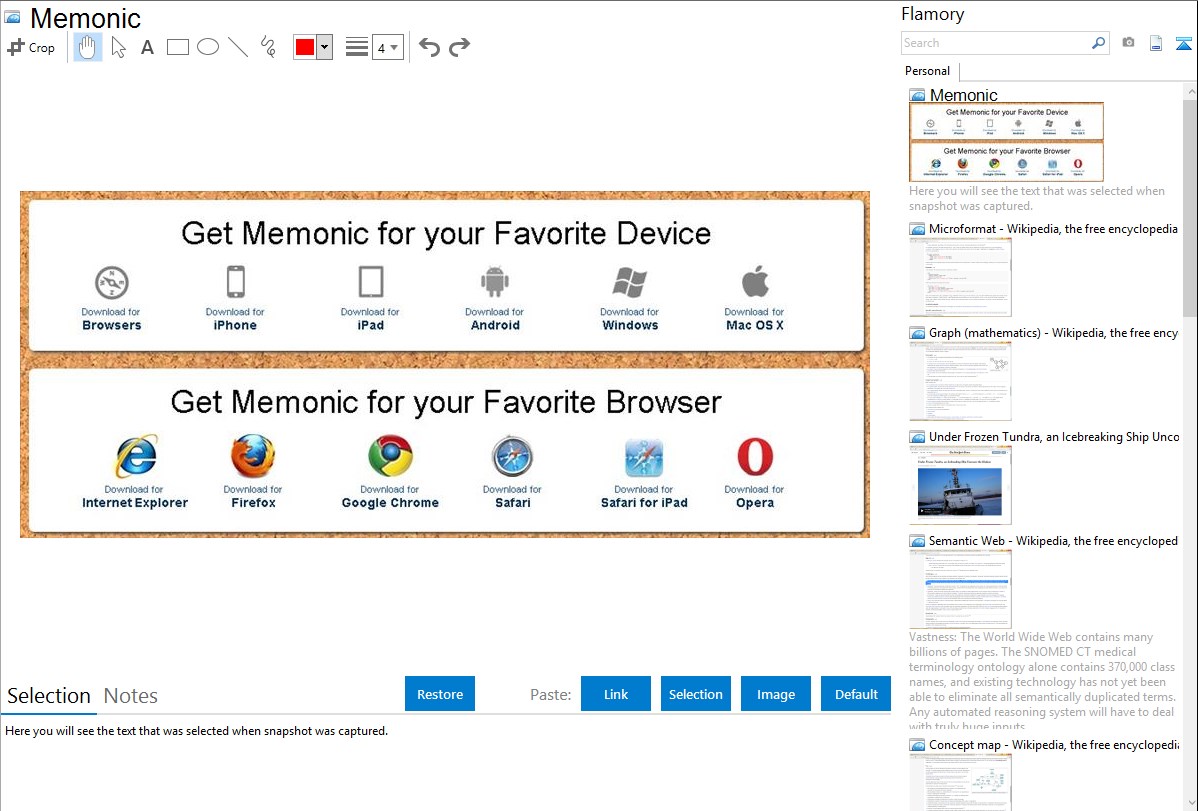This screenshot has height=811, width=1198.
Task: Select the Under Frozen Tundra snapshot title
Action: click(1054, 436)
